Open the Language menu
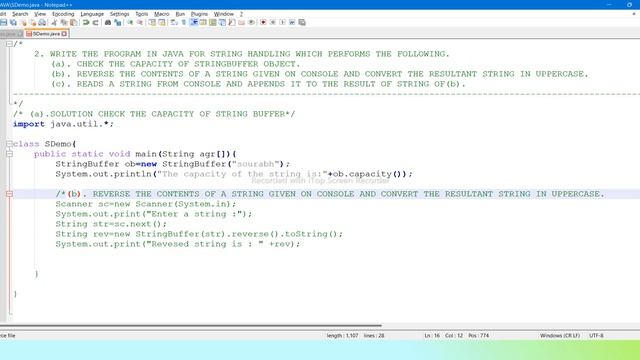This screenshot has height=360, width=640. pyautogui.click(x=92, y=14)
